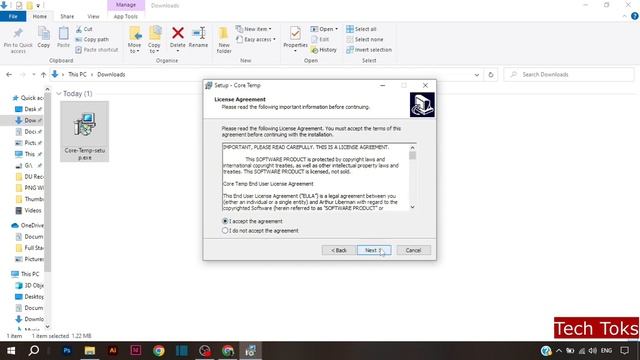Click the refresh button beside address bar

(x=491, y=75)
